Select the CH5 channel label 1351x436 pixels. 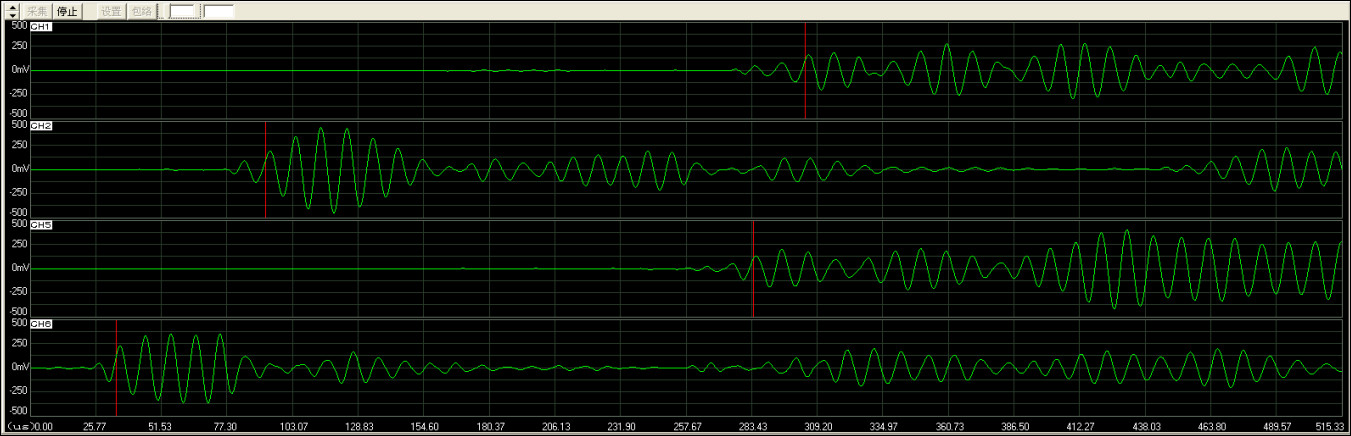pos(42,225)
